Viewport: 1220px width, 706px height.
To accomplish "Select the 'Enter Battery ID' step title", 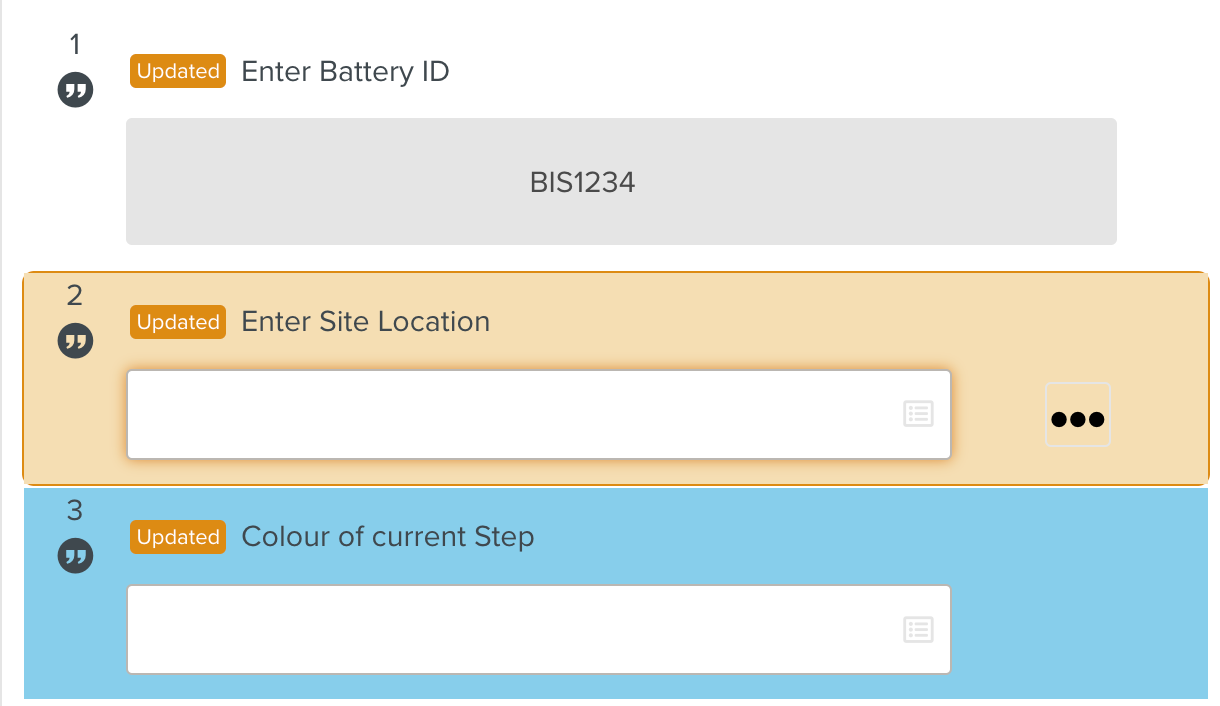I will 345,72.
